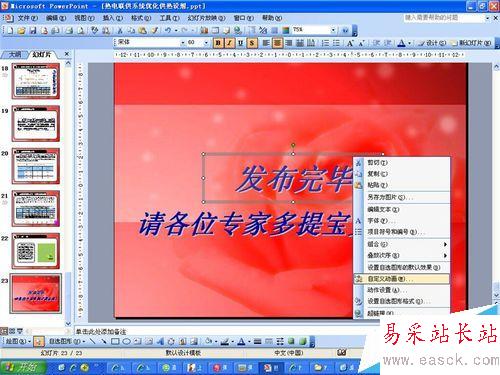Click the Numbering list icon

coord(325,43)
